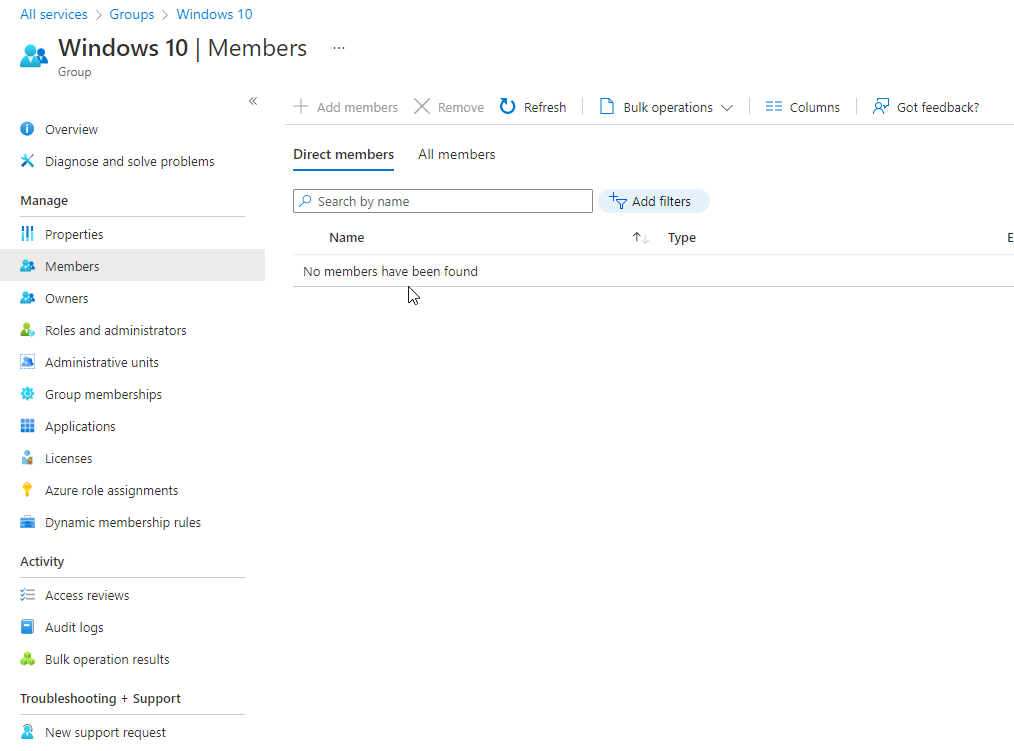1014x751 pixels.
Task: Open Overview info icon in sidebar
Action: pos(27,129)
